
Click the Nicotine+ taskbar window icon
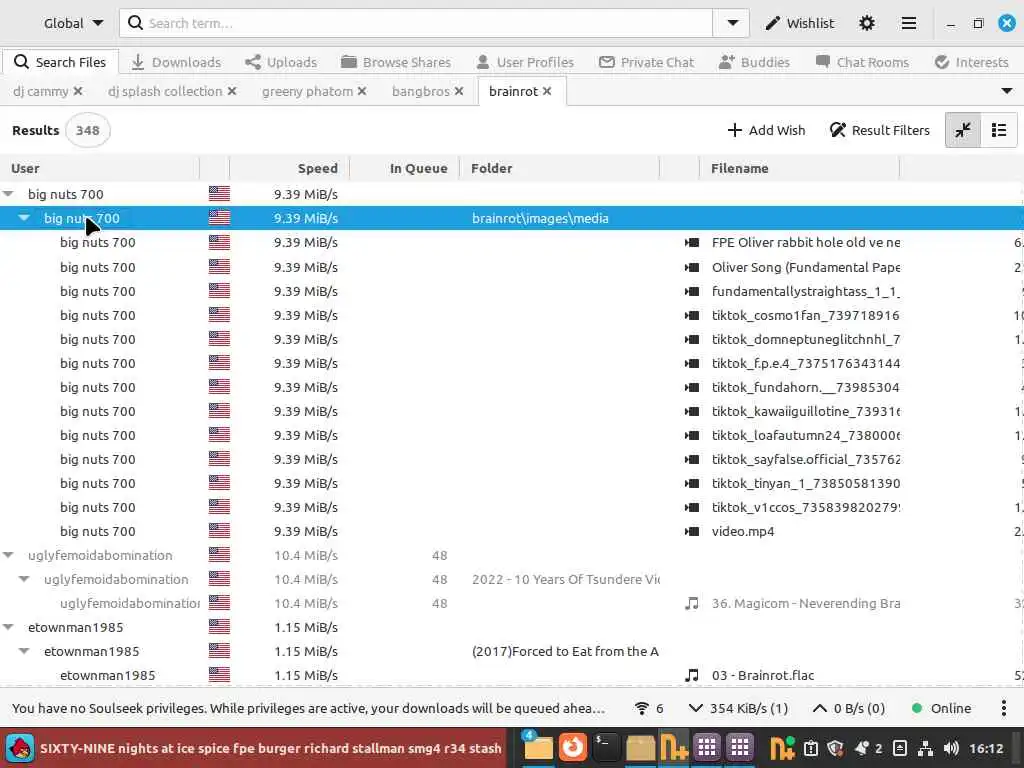[x=673, y=747]
